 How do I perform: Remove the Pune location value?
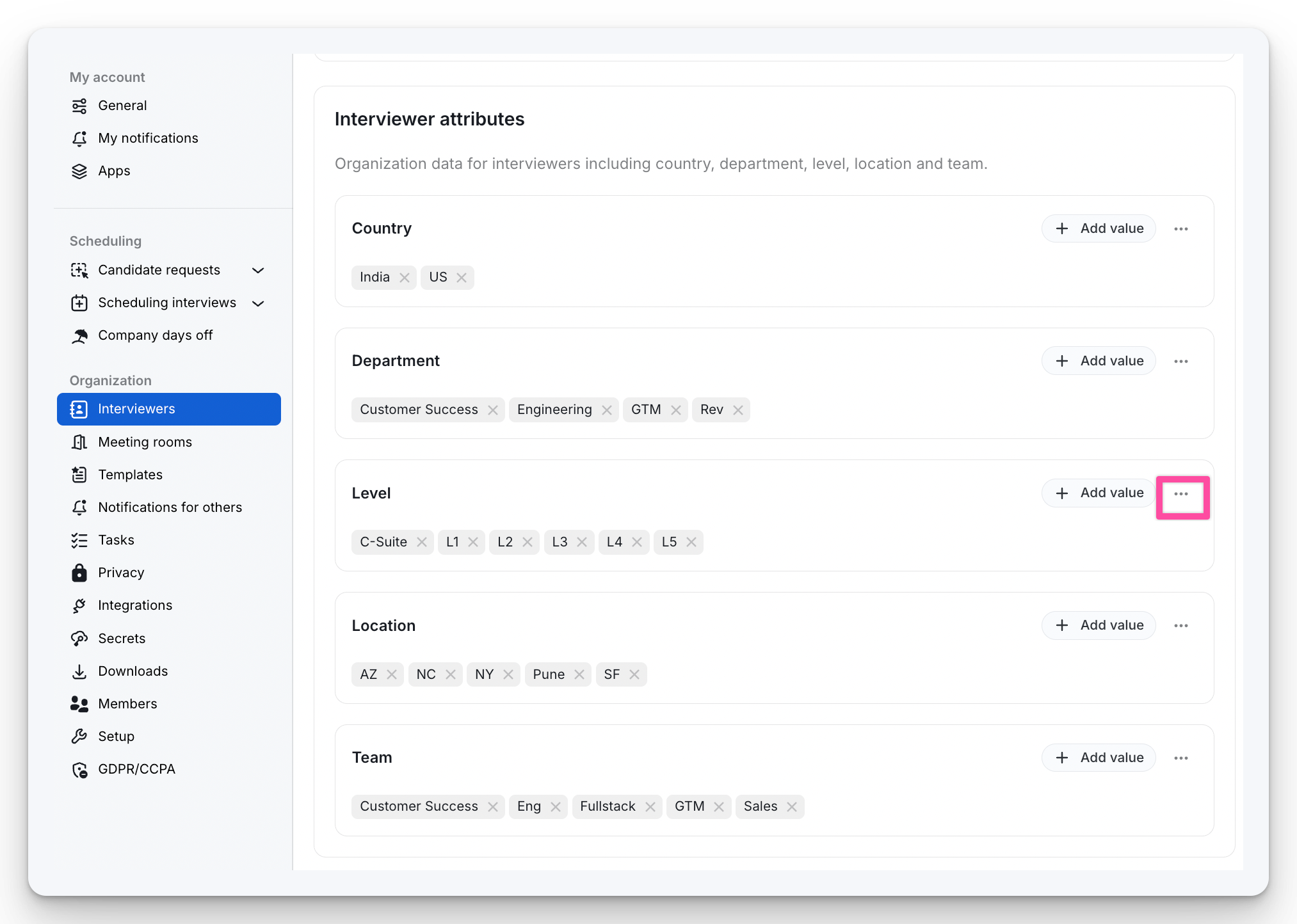(x=579, y=674)
